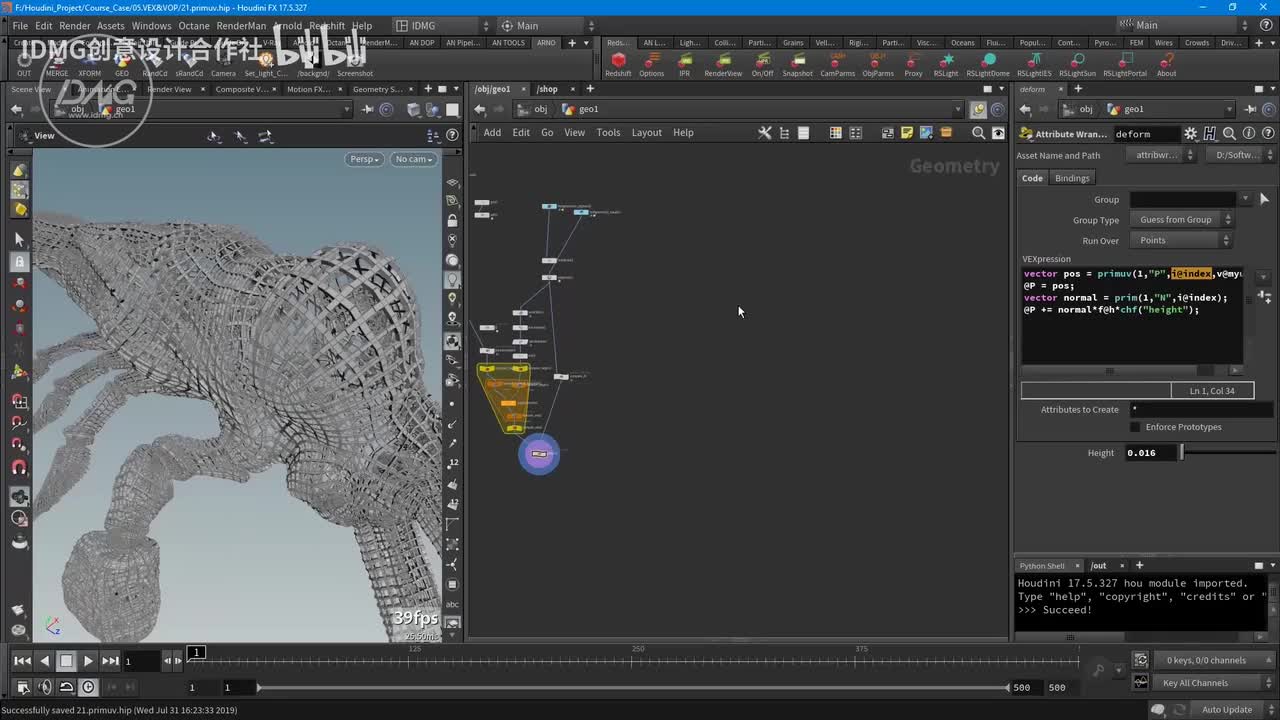Open the No cam camera dropdown
The width and height of the screenshot is (1280, 720).
[413, 159]
